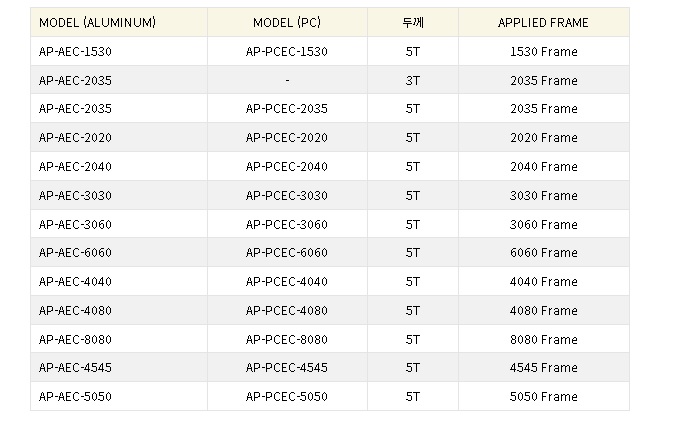Select the AP-AEC-5050 cell
Image resolution: width=685 pixels, height=432 pixels.
tap(119, 397)
